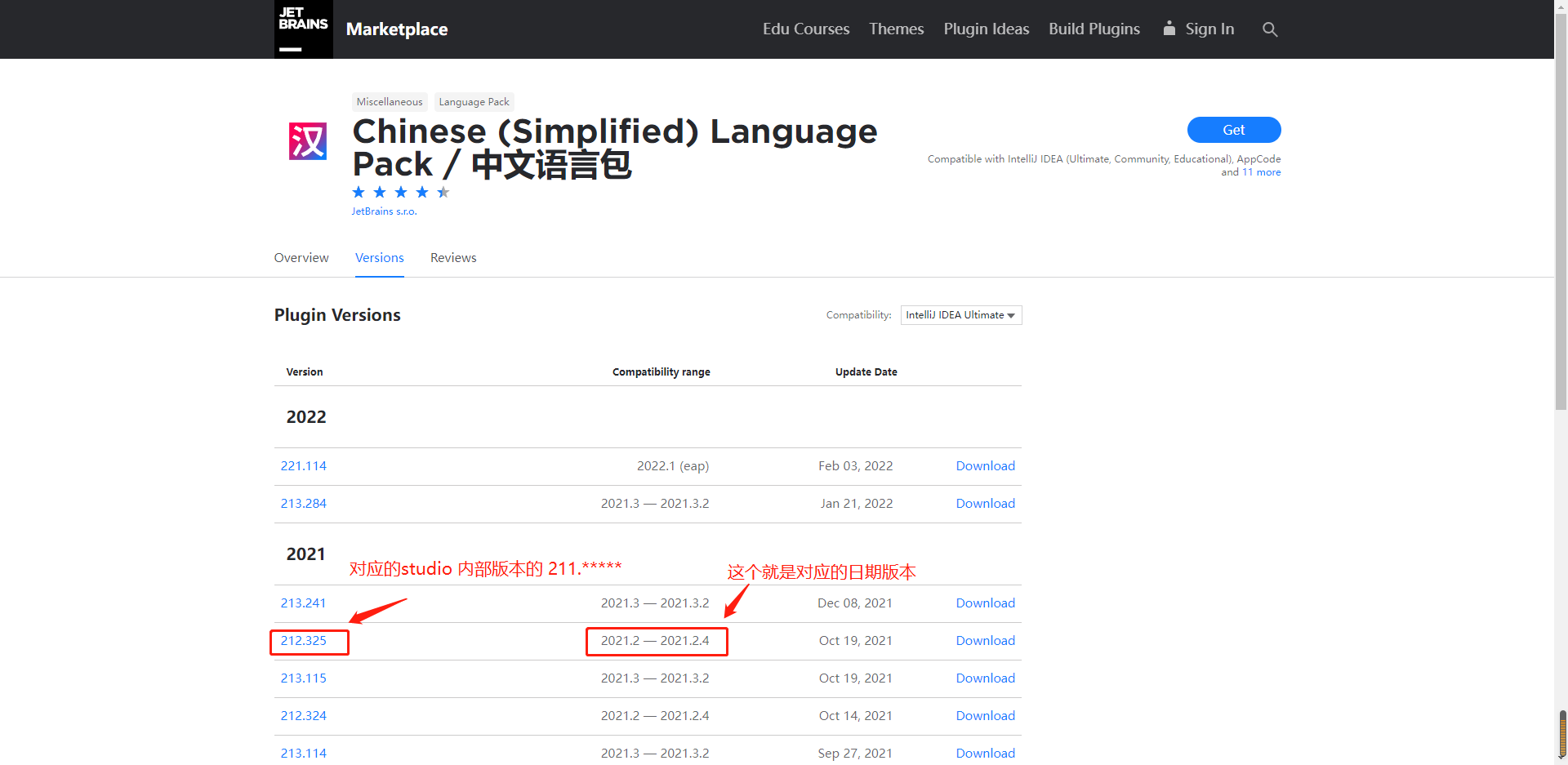The height and width of the screenshot is (765, 1568).
Task: Download version 213.114
Action: (986, 754)
